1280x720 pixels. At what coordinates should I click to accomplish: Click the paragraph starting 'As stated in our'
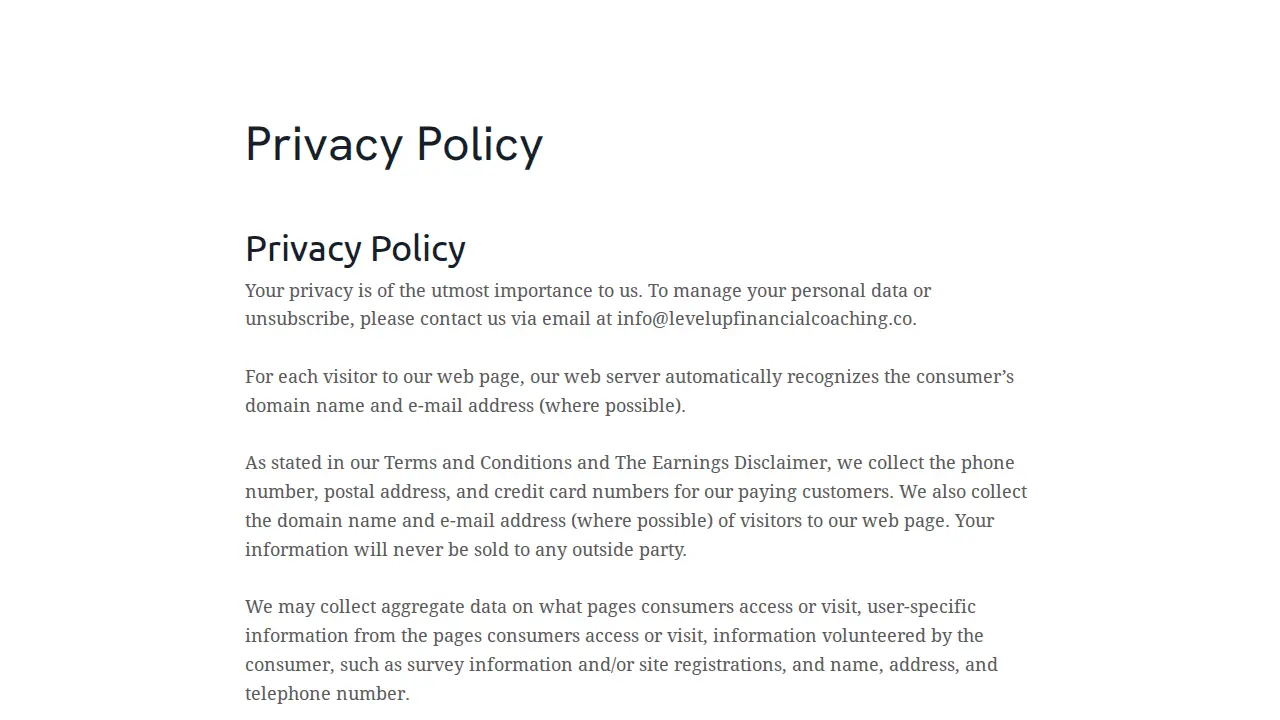(x=636, y=506)
